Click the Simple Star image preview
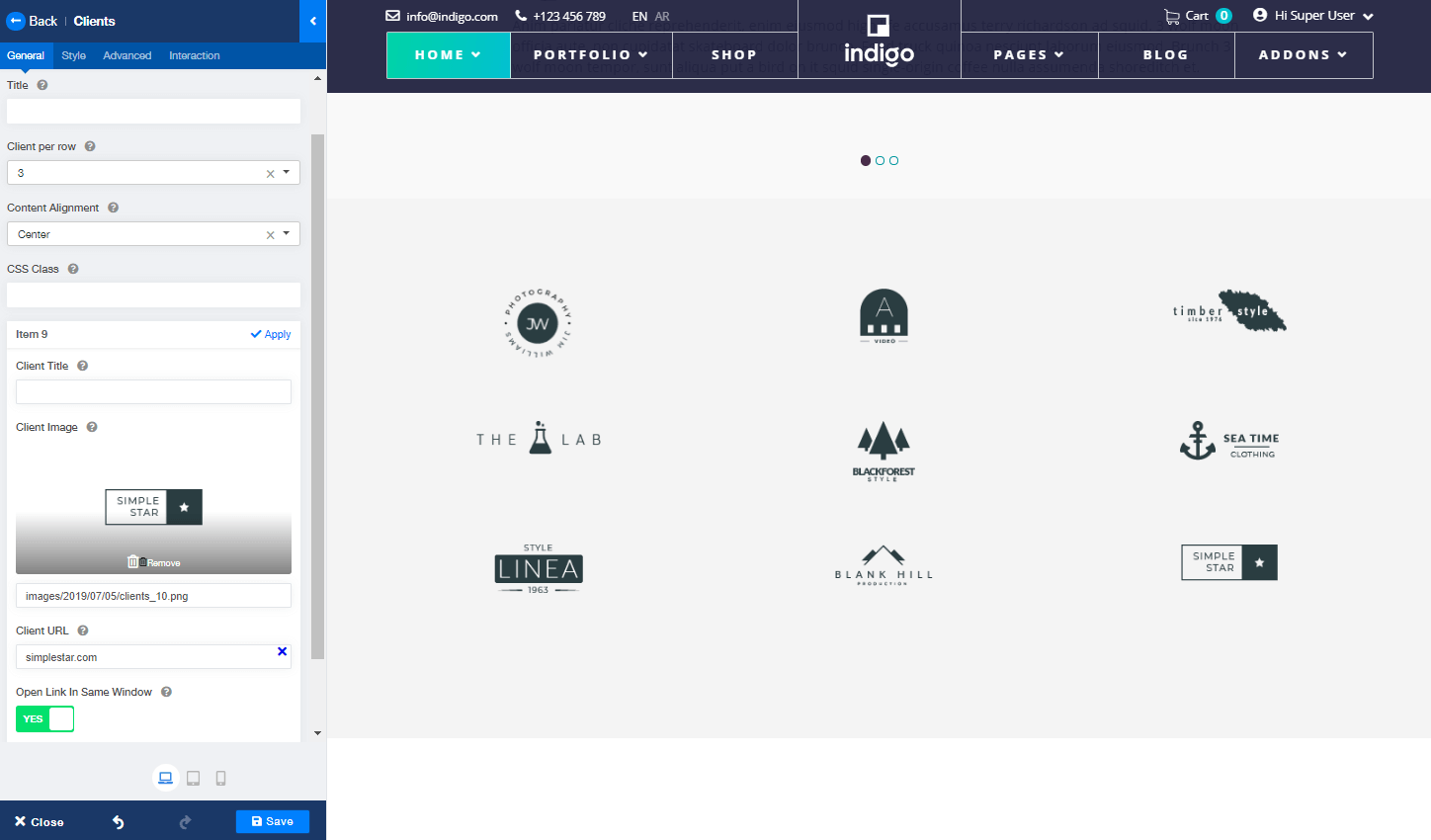The image size is (1431, 840). 153,507
